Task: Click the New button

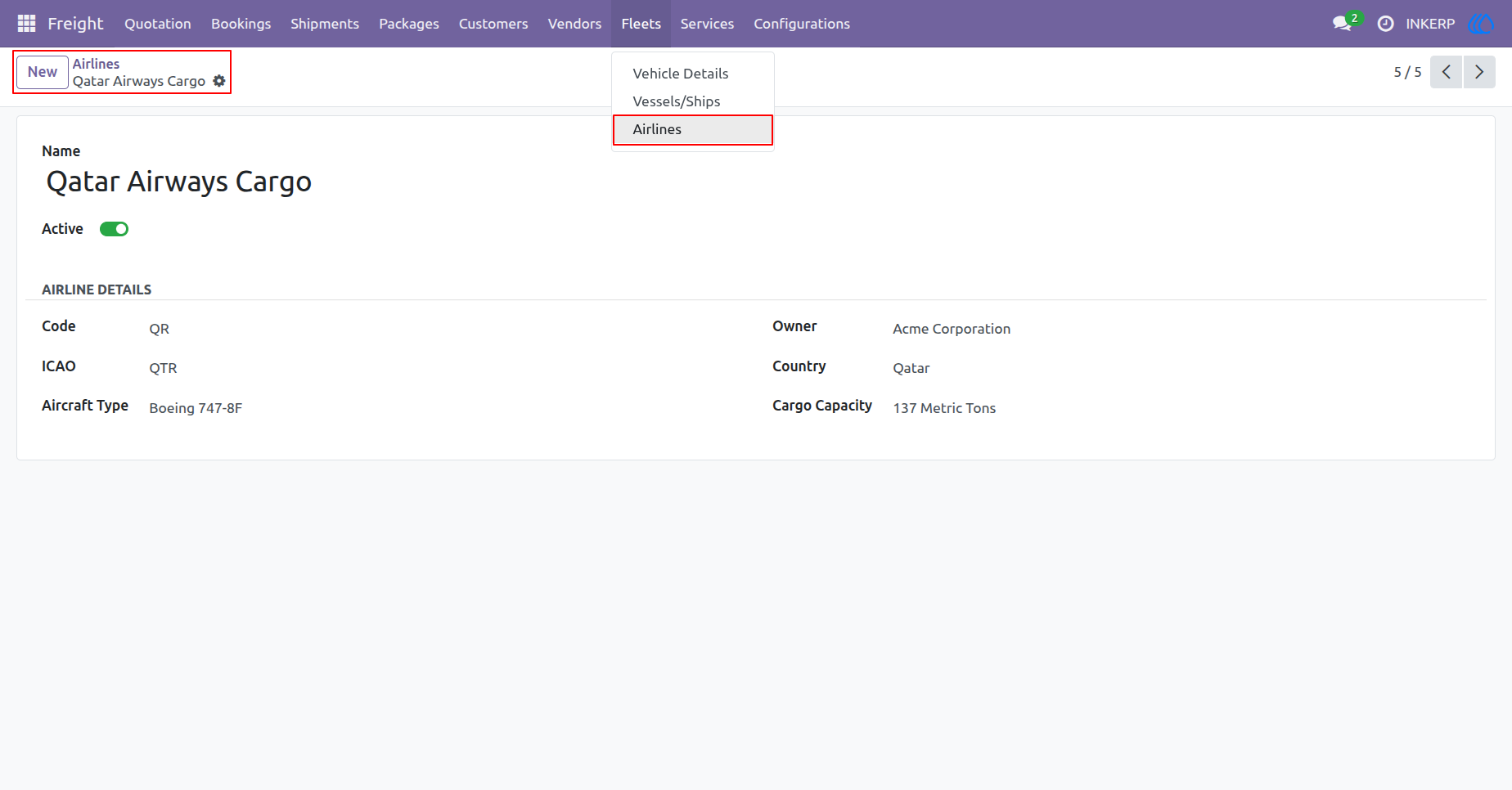Action: point(43,72)
